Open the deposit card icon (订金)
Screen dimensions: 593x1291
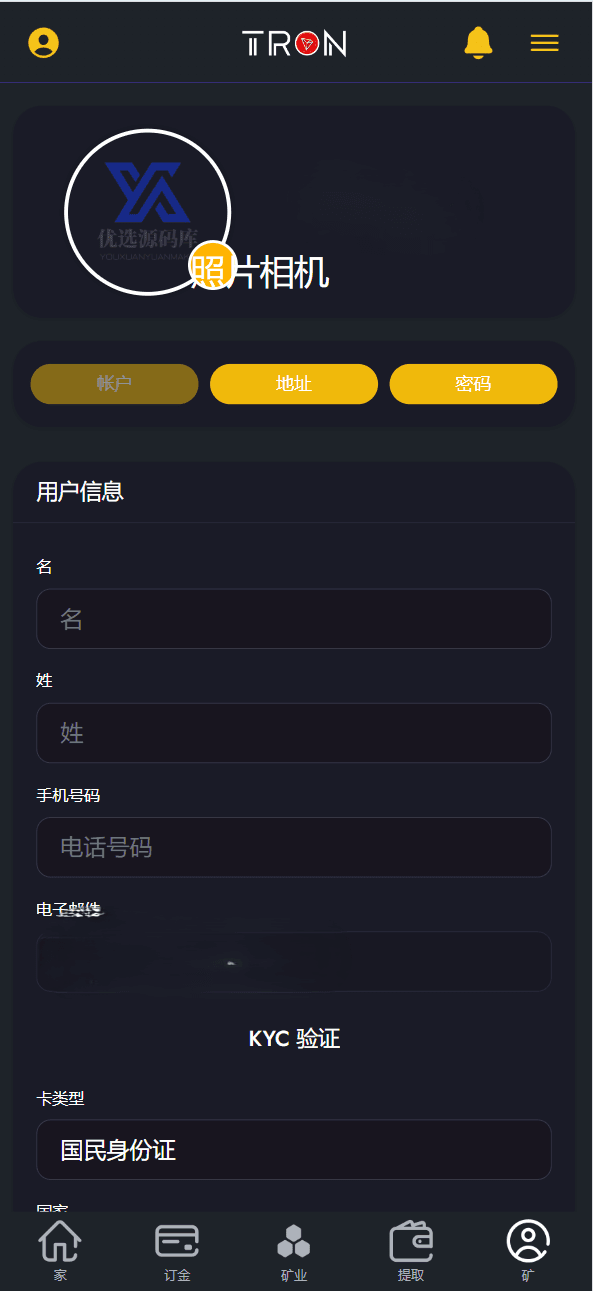(177, 1251)
